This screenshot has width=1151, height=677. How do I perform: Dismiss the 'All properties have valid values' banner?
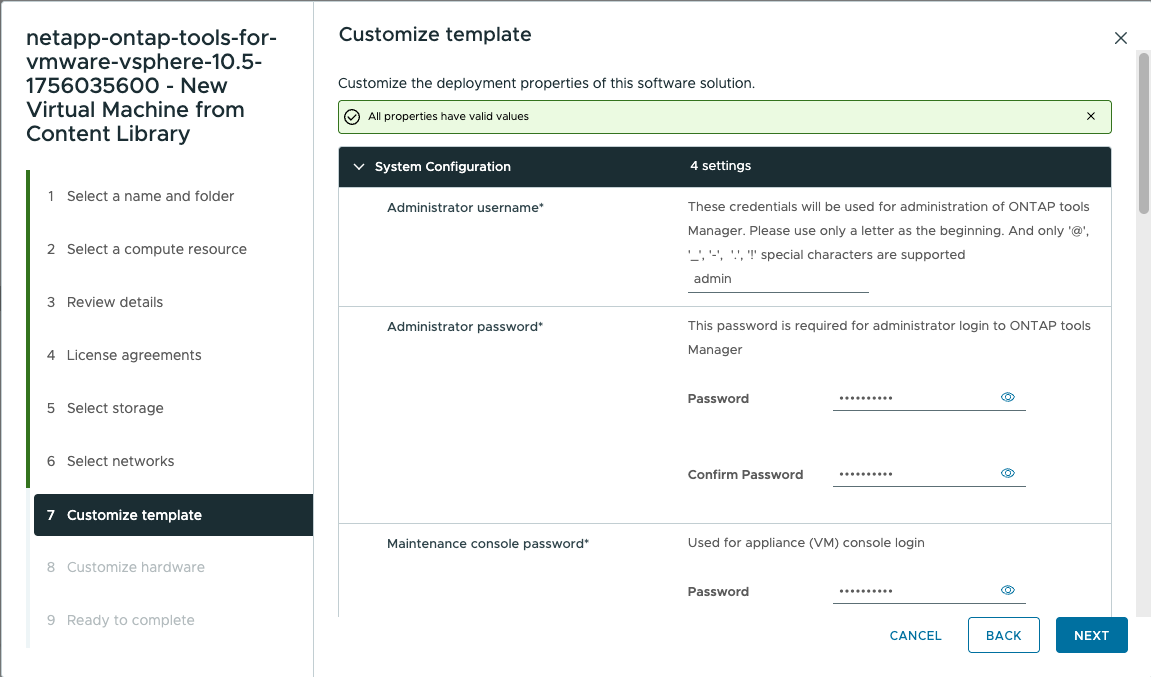[x=1090, y=116]
